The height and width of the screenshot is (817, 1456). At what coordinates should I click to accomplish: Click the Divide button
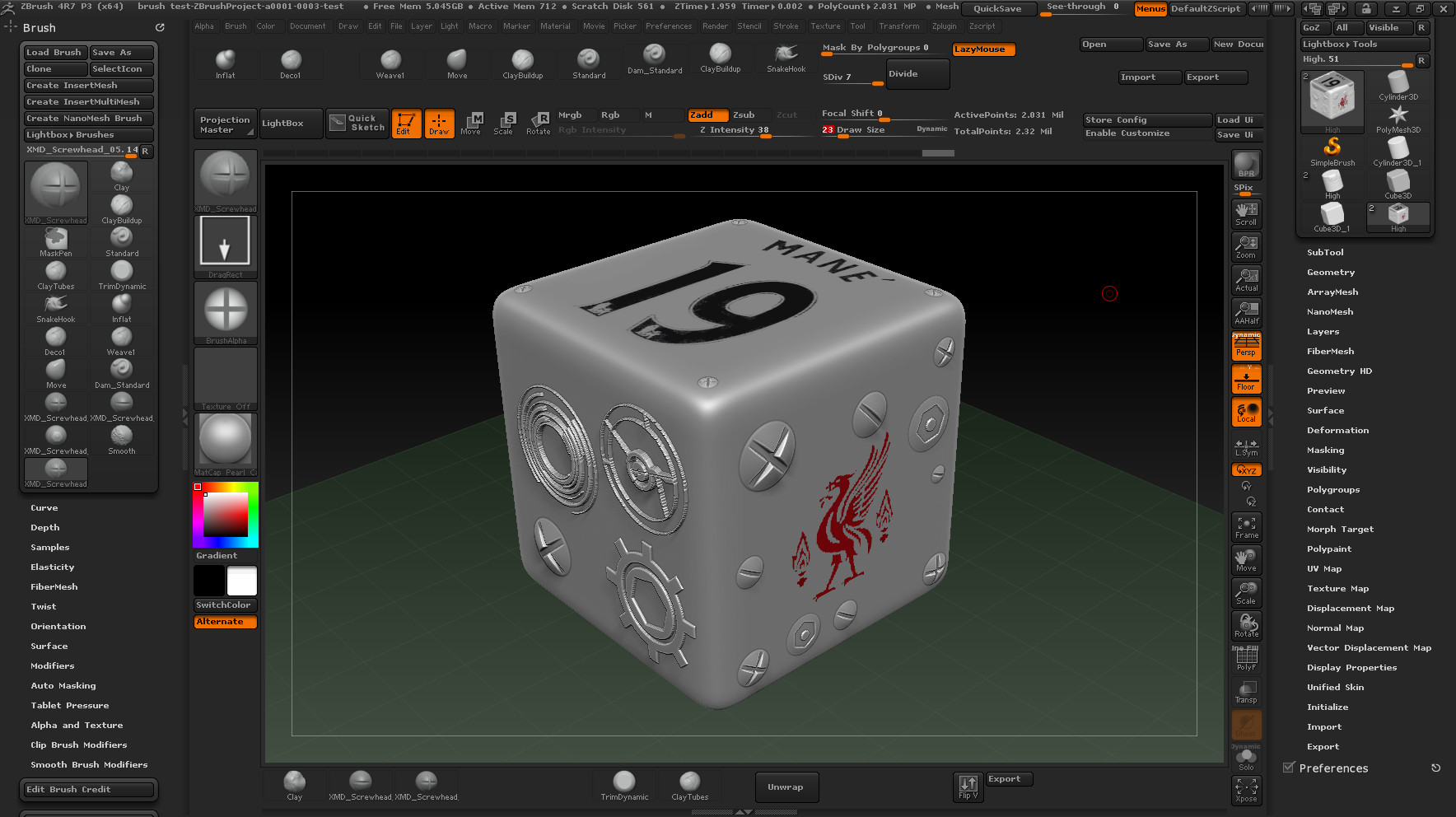pos(917,74)
